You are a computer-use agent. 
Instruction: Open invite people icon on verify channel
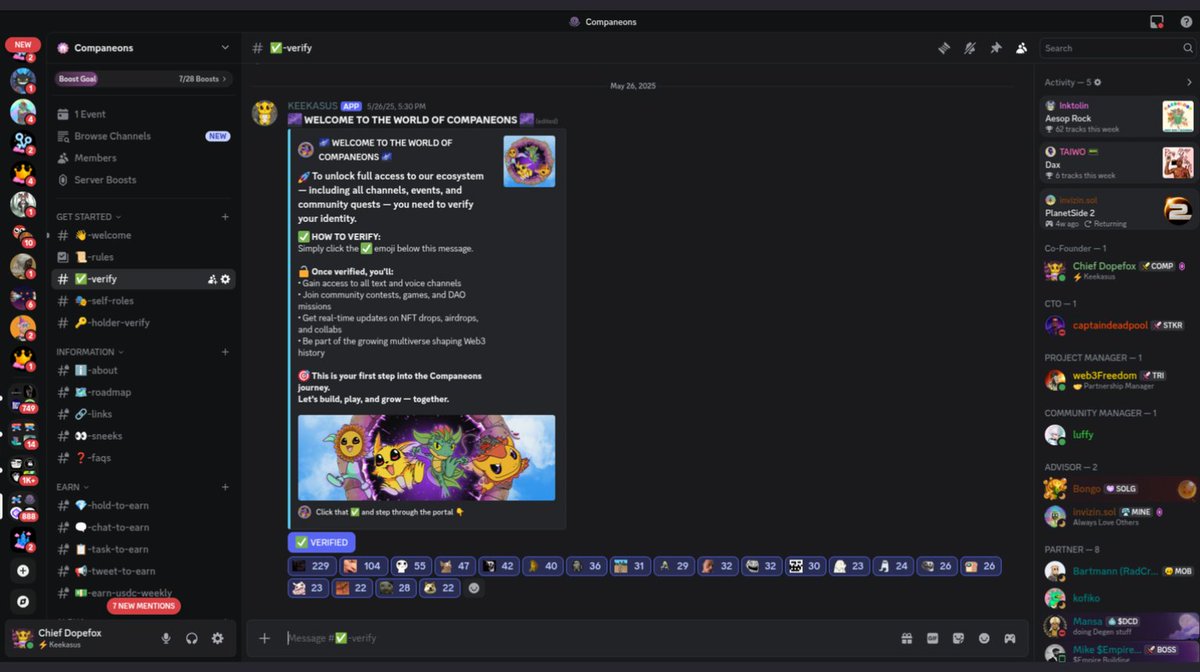point(212,279)
